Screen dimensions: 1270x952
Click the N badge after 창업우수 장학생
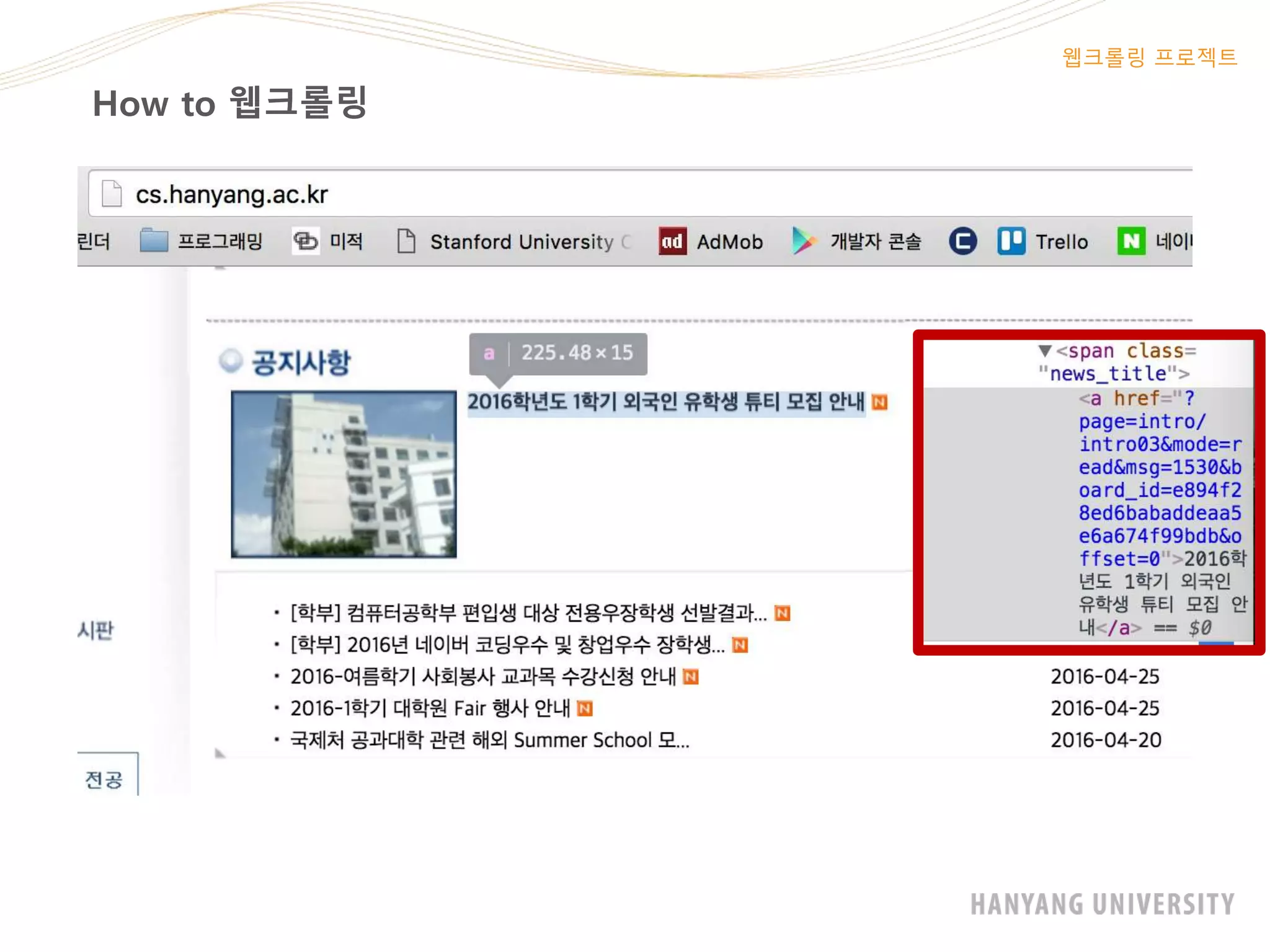click(740, 645)
